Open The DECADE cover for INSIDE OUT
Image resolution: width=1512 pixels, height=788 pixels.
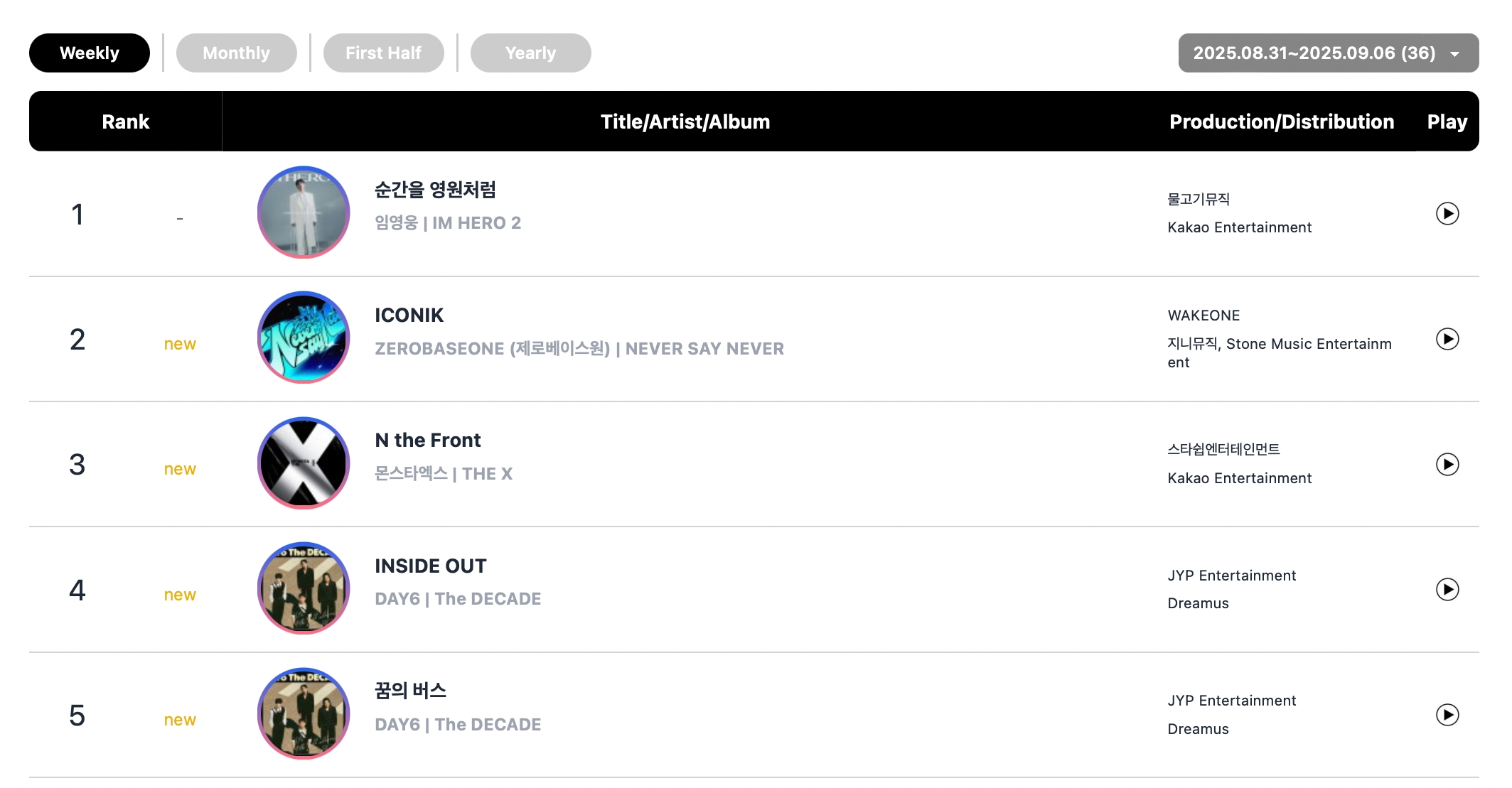click(304, 588)
